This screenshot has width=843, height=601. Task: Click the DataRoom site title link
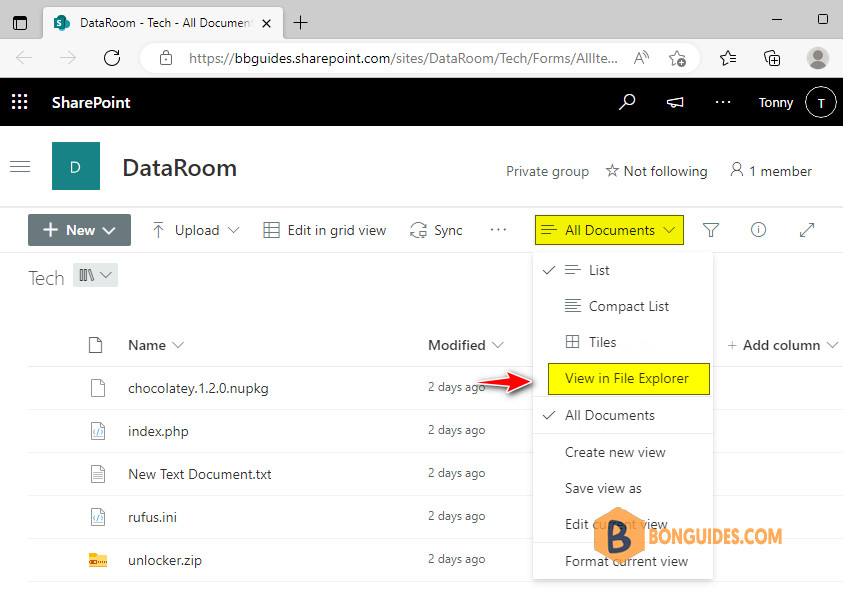(180, 168)
